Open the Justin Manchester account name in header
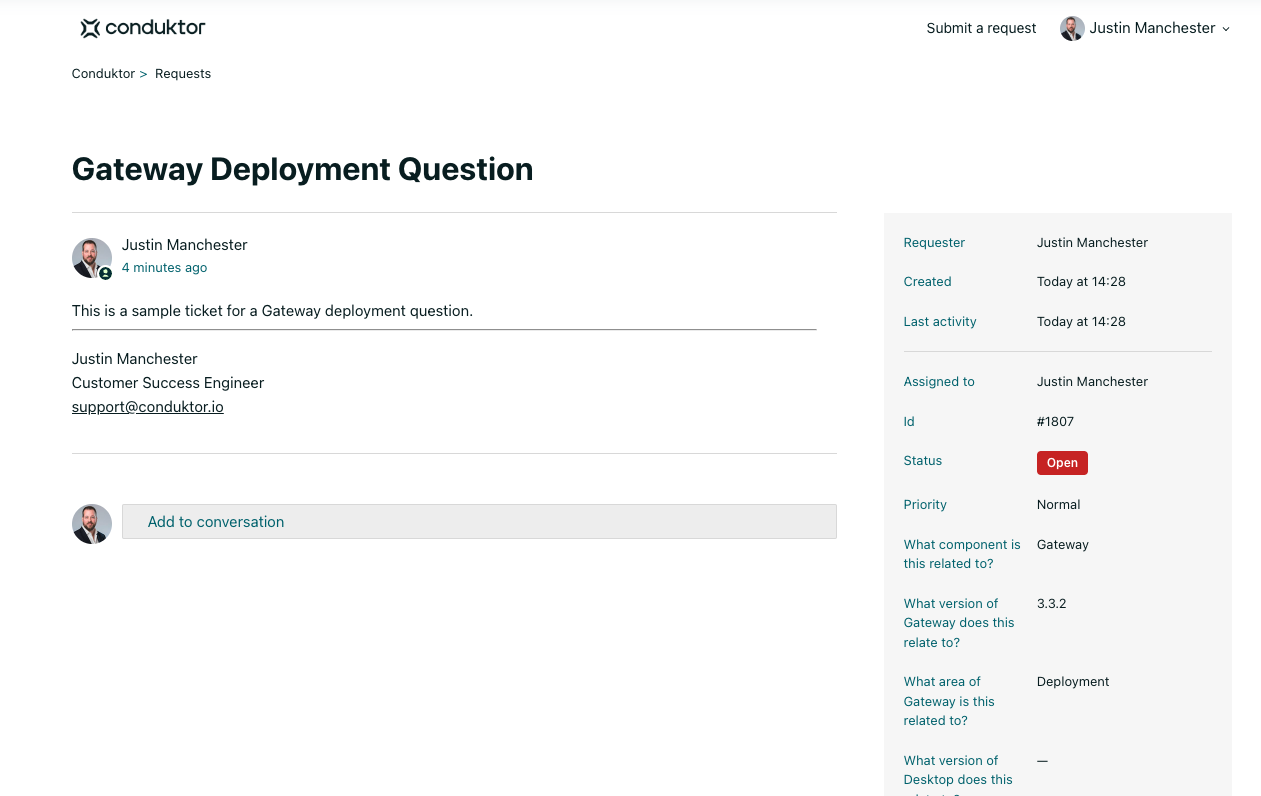The height and width of the screenshot is (796, 1261). click(x=1152, y=28)
